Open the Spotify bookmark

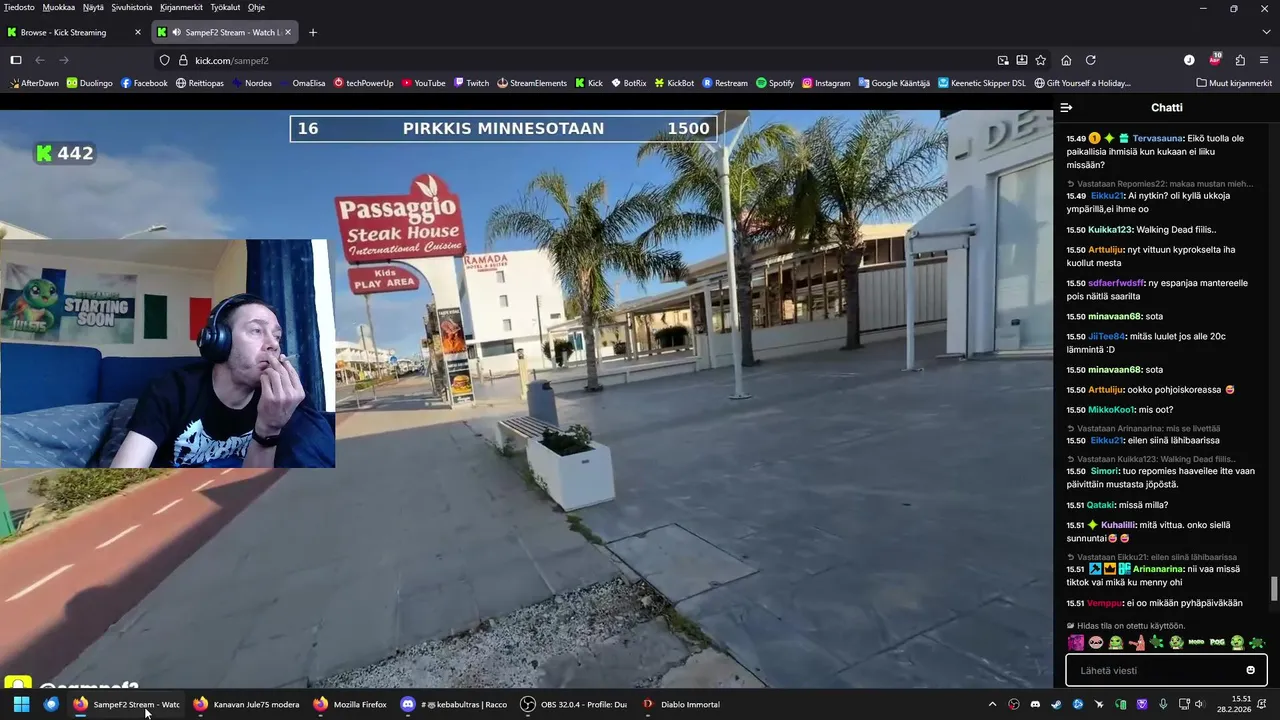(775, 83)
